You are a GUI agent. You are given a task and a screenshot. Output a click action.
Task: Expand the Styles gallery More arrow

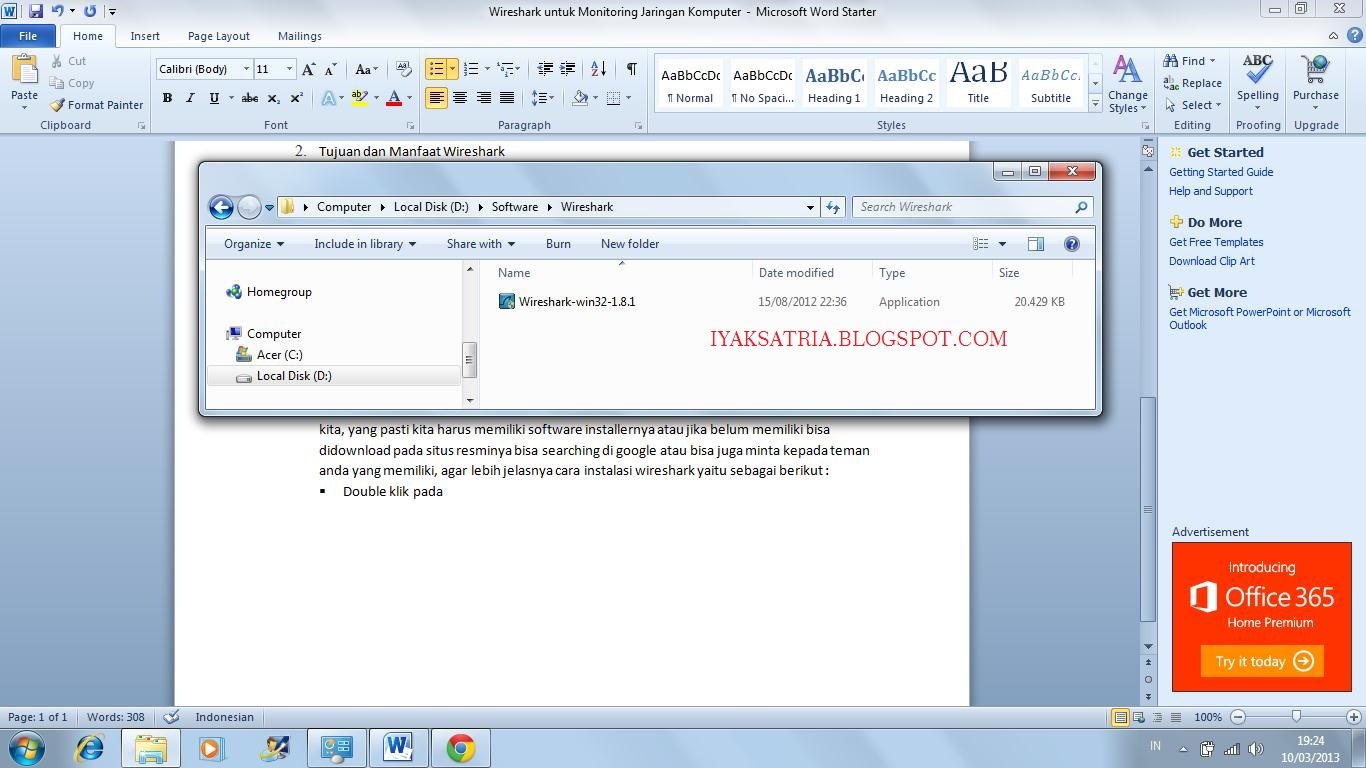[1095, 104]
